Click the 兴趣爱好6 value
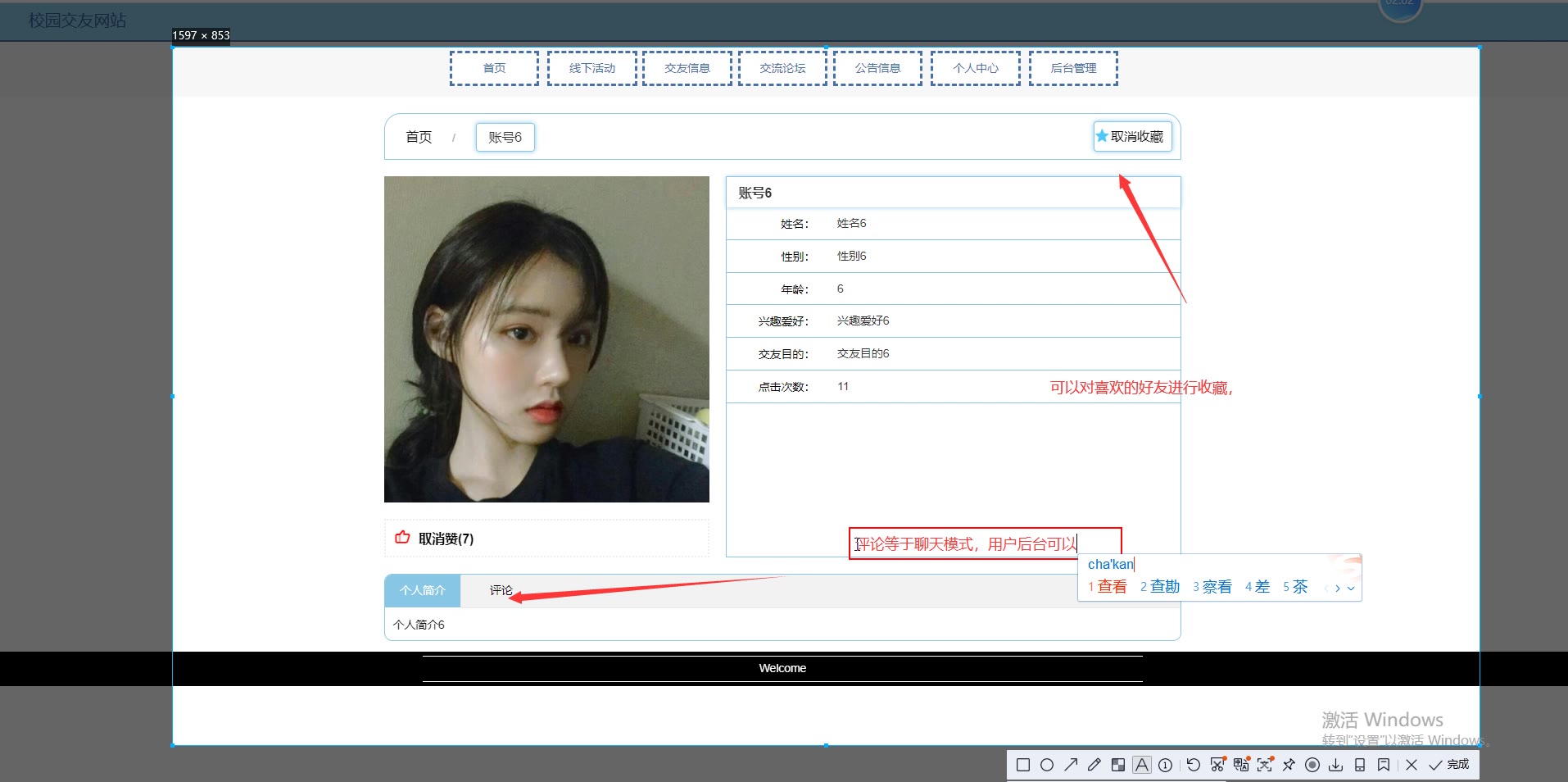The width and height of the screenshot is (1568, 782). click(x=863, y=321)
